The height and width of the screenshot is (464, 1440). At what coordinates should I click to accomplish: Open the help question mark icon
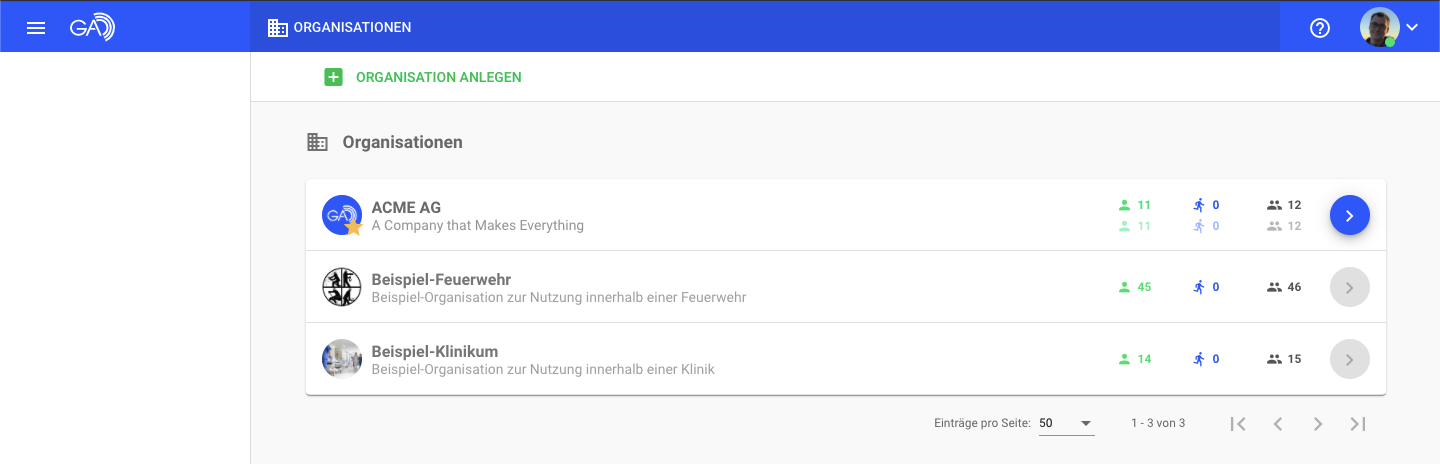pyautogui.click(x=1320, y=28)
